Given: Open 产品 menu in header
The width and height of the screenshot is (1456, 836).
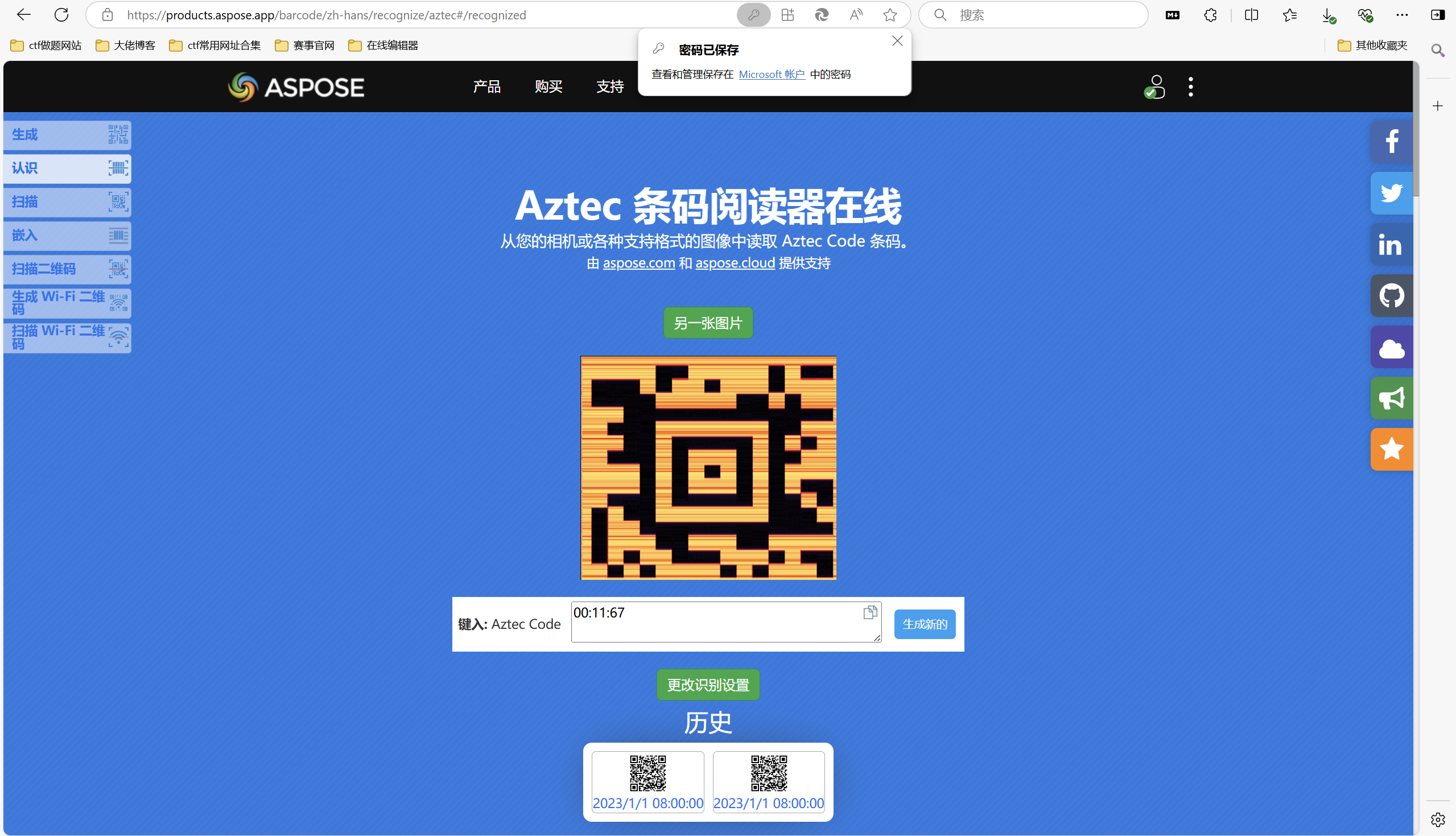Looking at the screenshot, I should pyautogui.click(x=486, y=87).
